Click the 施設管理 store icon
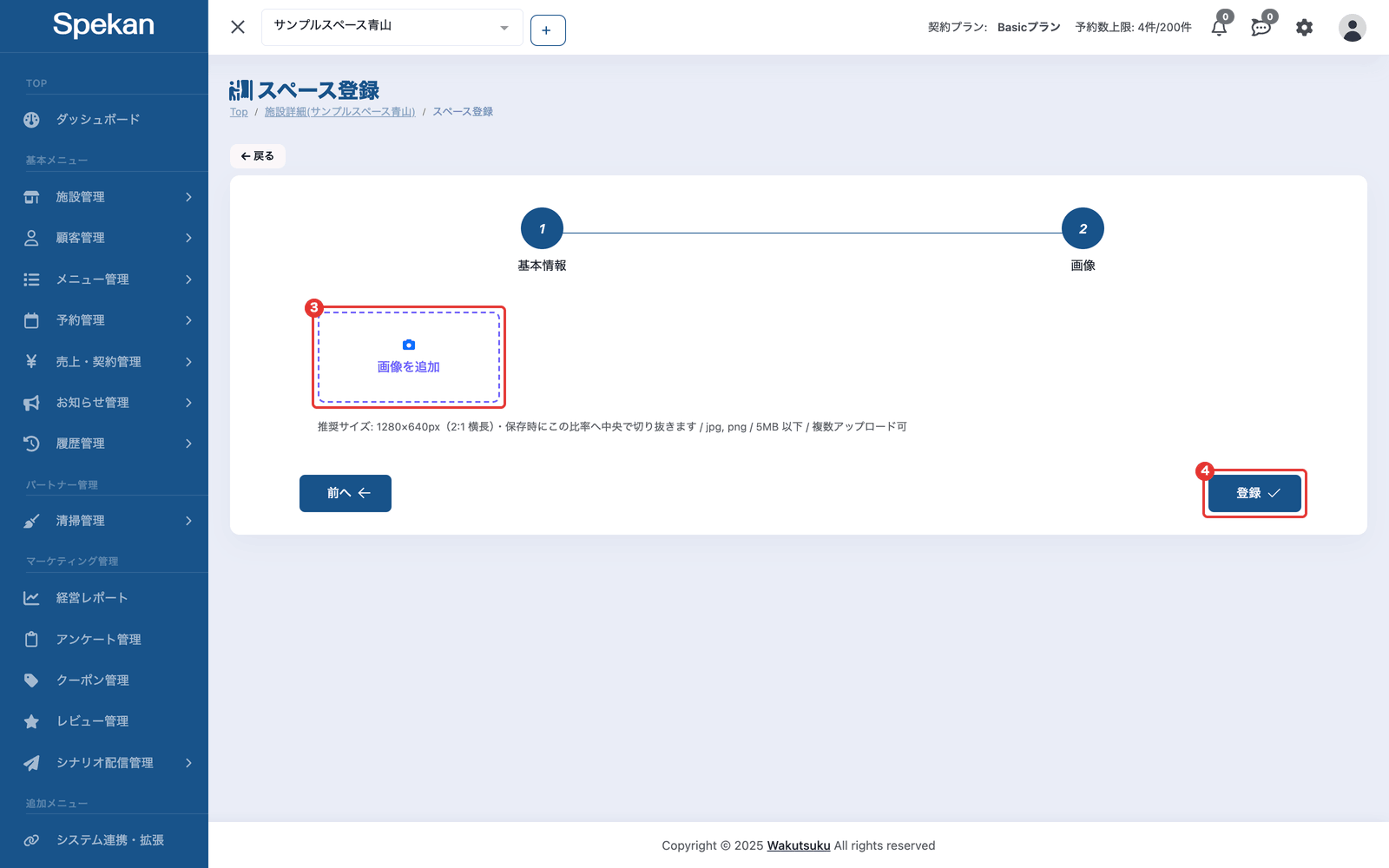 point(31,197)
